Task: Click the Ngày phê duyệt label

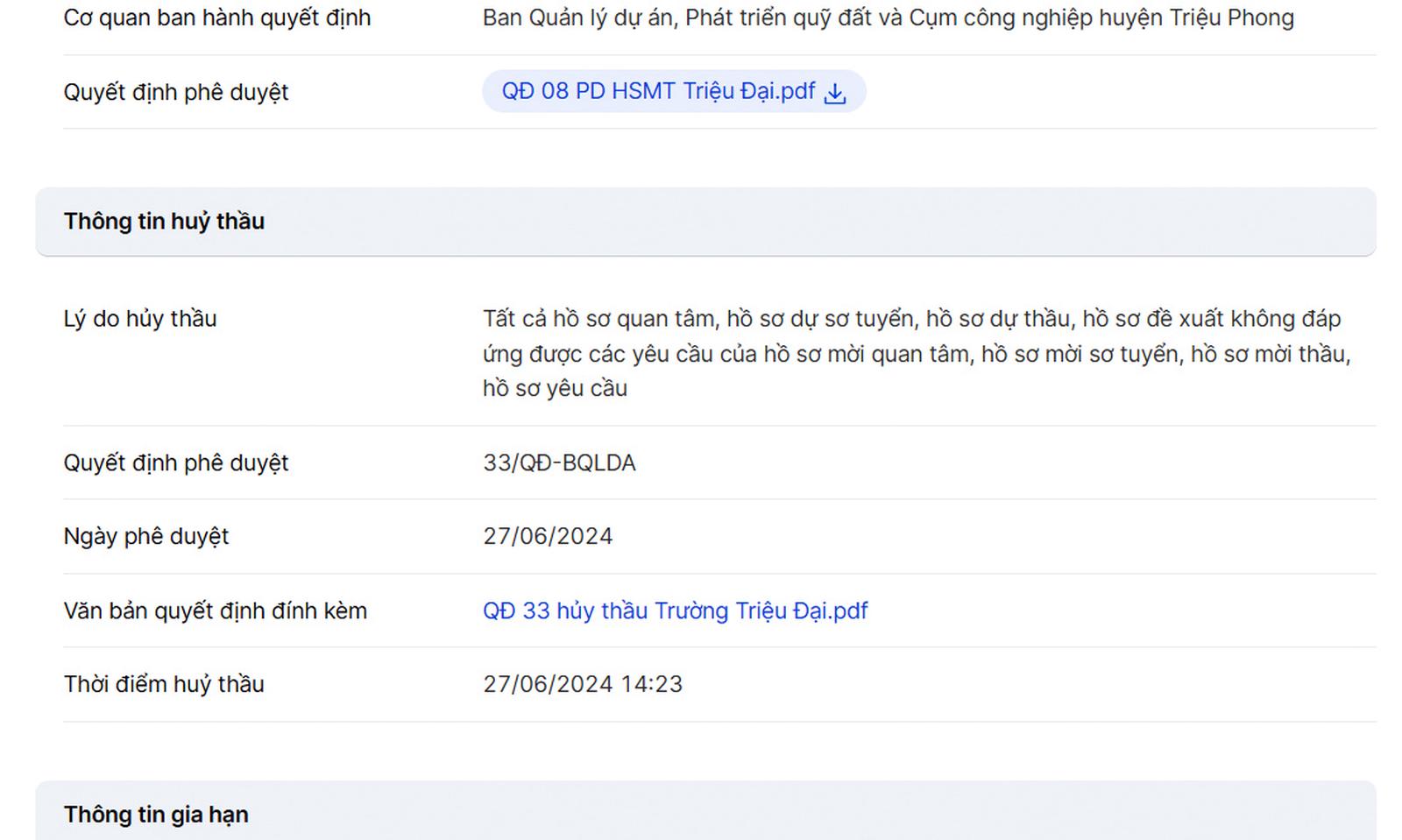Action: pos(145,536)
